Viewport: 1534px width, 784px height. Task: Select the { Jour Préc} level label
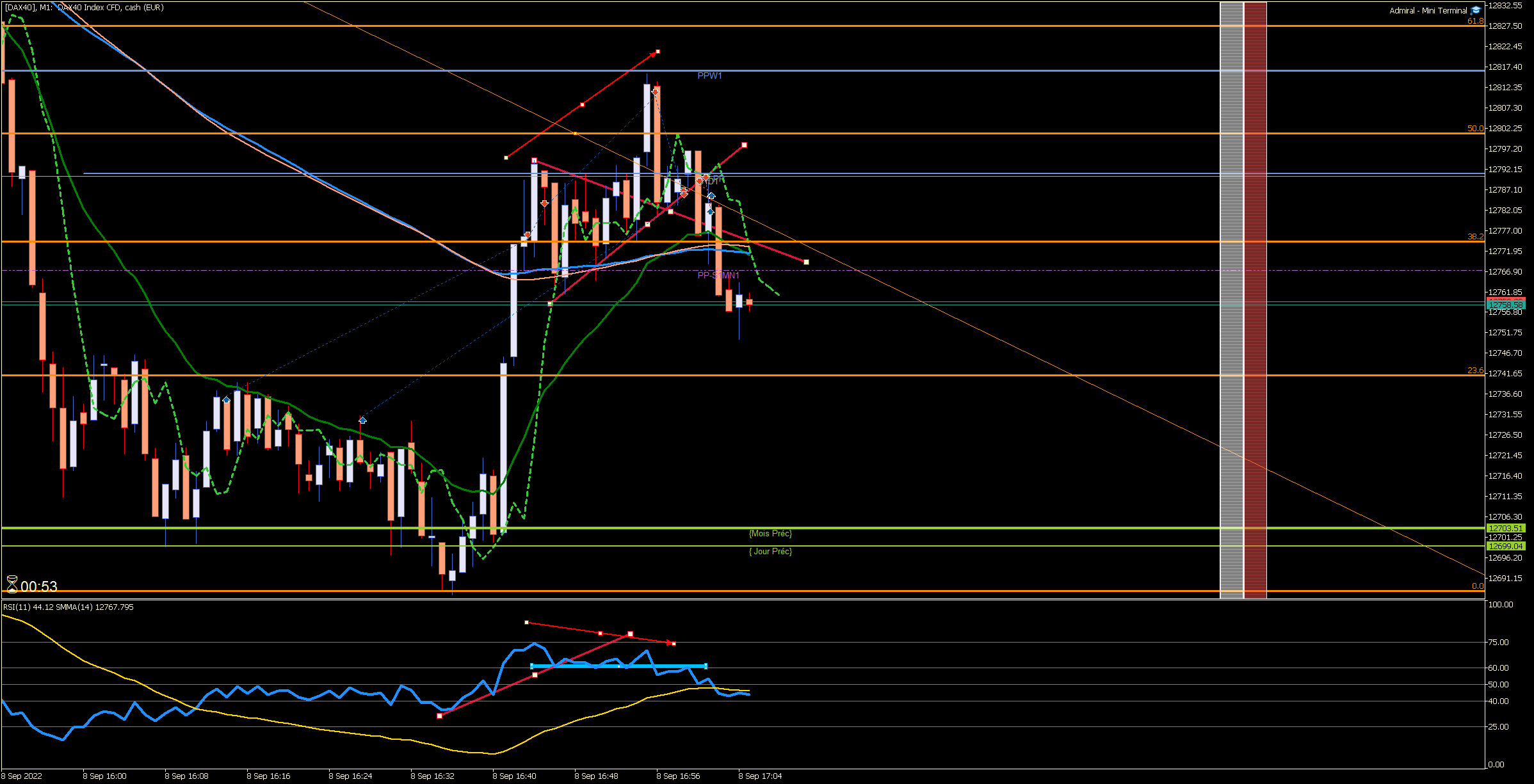[770, 551]
